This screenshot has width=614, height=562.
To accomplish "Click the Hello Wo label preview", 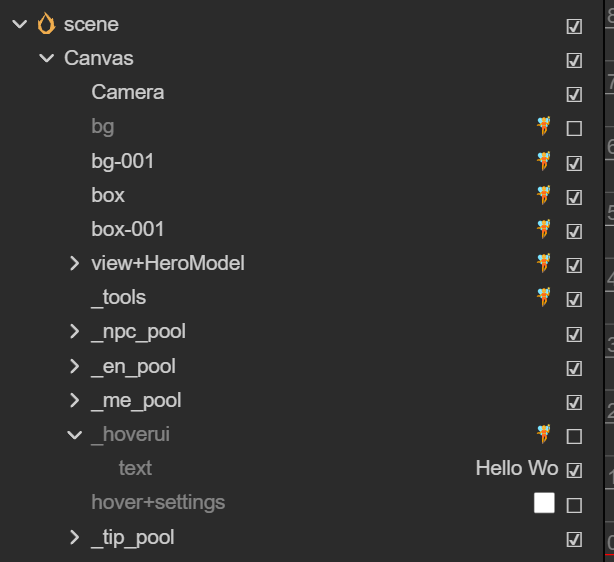I will (x=516, y=468).
